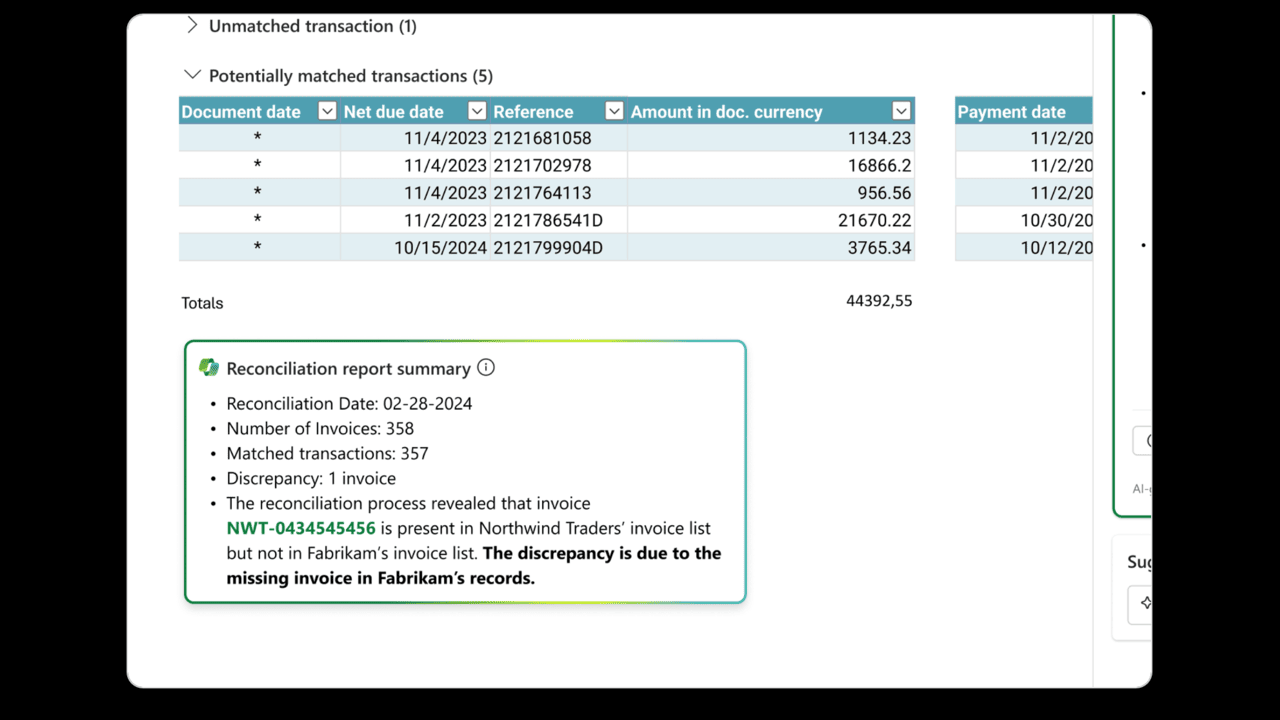Open invoice link NWT-0434545456
1280x720 pixels.
301,528
